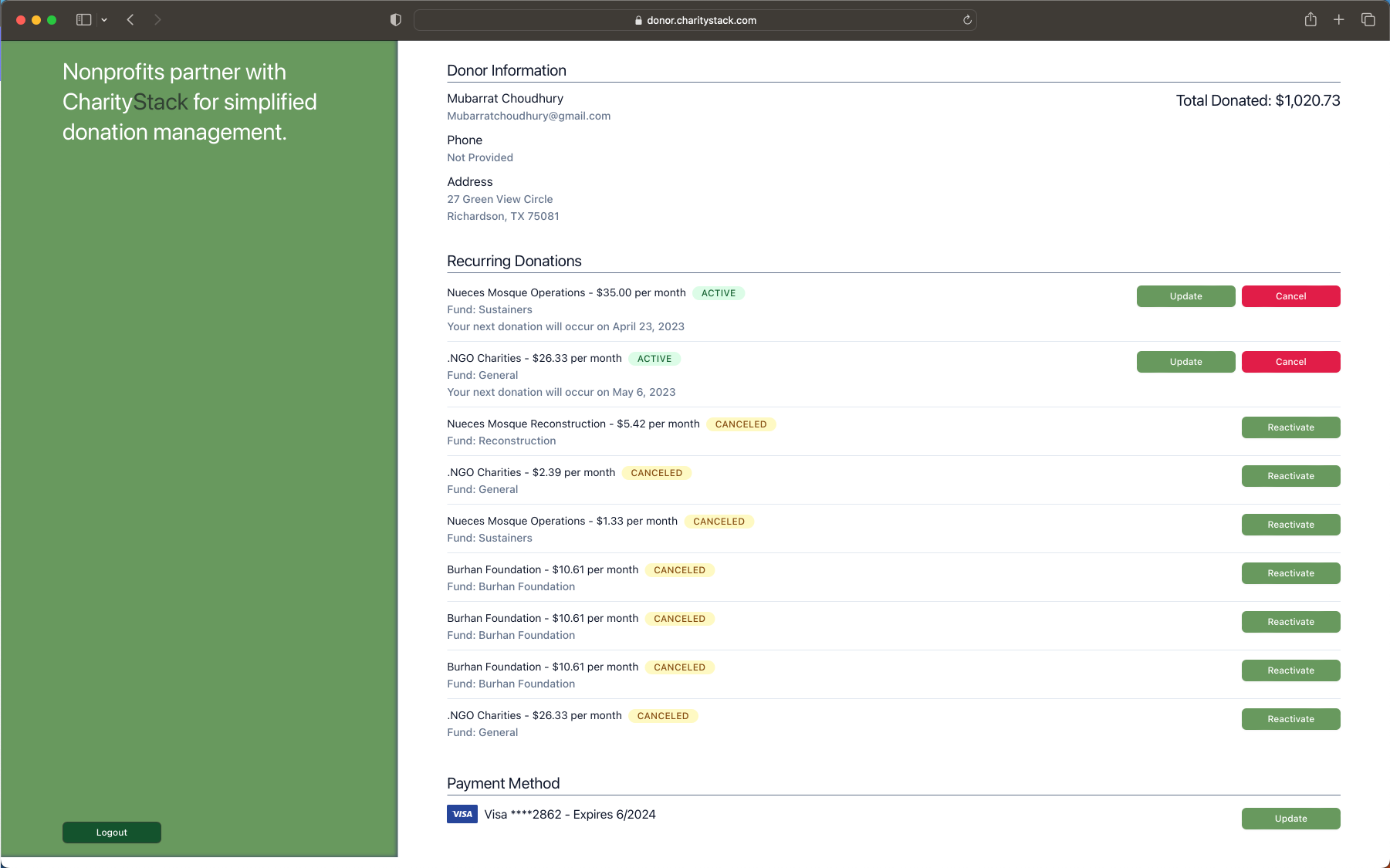Screen dimensions: 1390x868
Task: Click the Mubarratchoudhury@gmail.com email text
Action: 529,116
